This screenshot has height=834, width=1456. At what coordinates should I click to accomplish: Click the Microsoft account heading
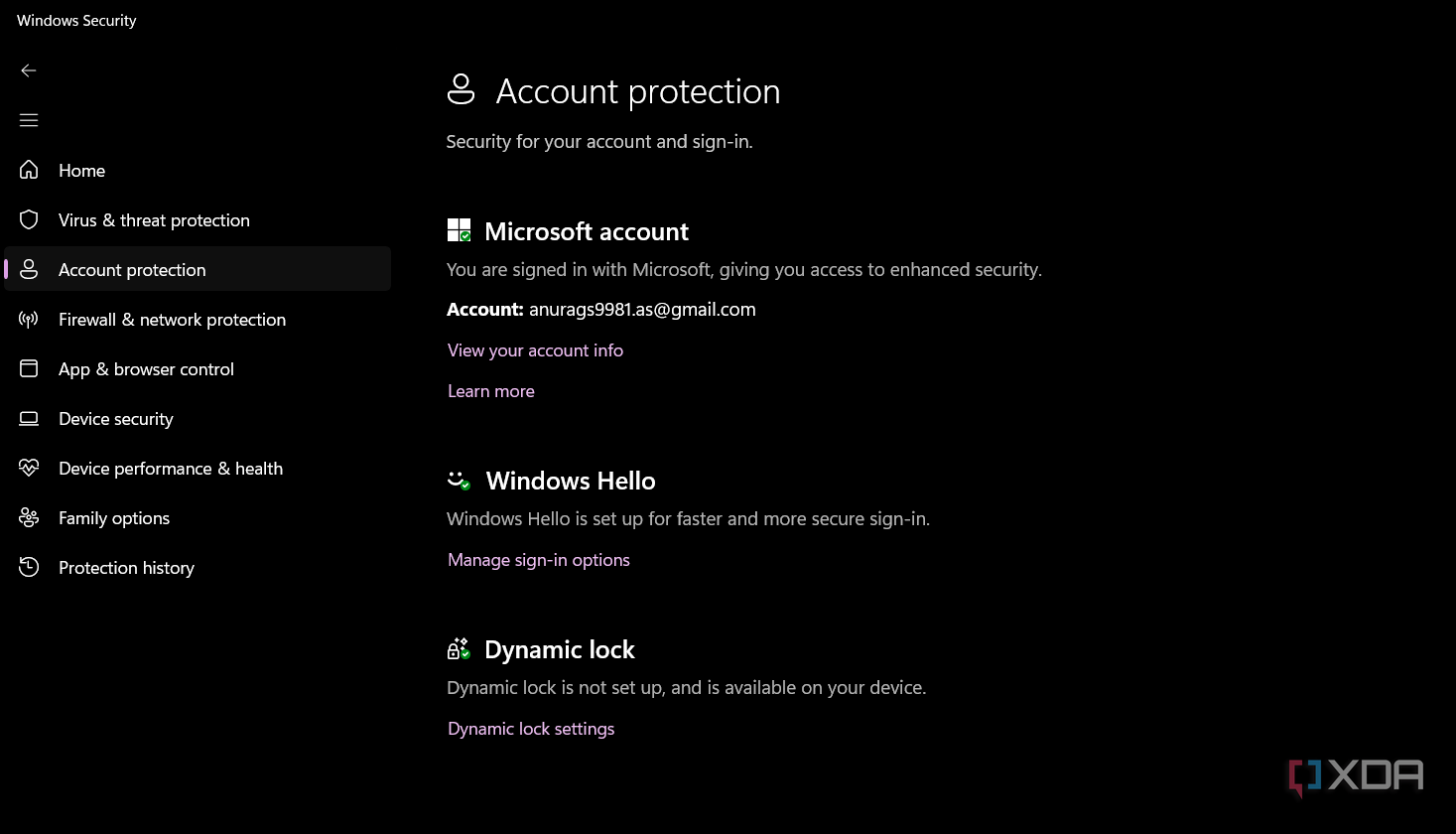point(587,231)
